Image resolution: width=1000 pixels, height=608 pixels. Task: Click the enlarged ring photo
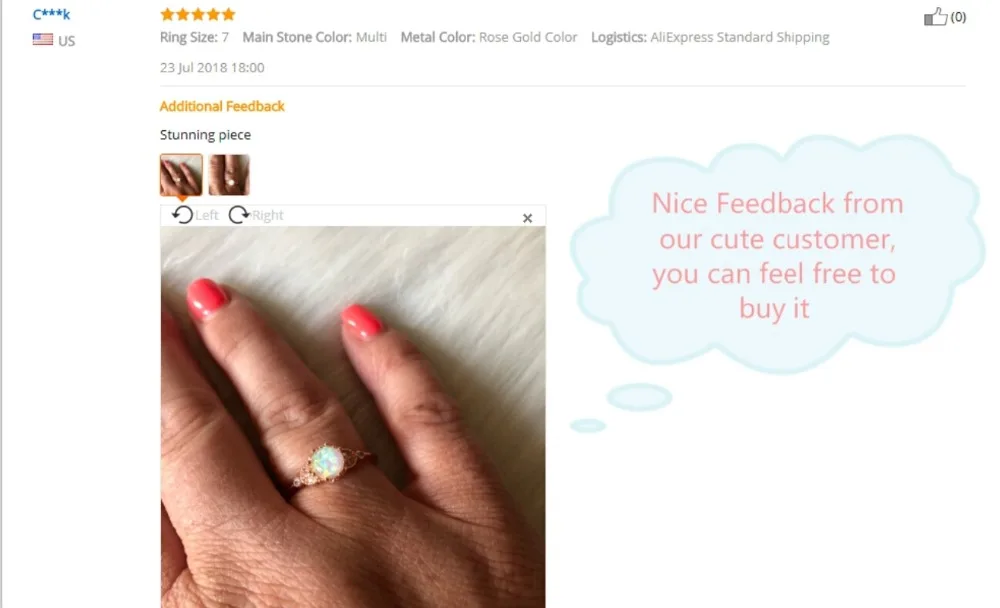click(353, 417)
